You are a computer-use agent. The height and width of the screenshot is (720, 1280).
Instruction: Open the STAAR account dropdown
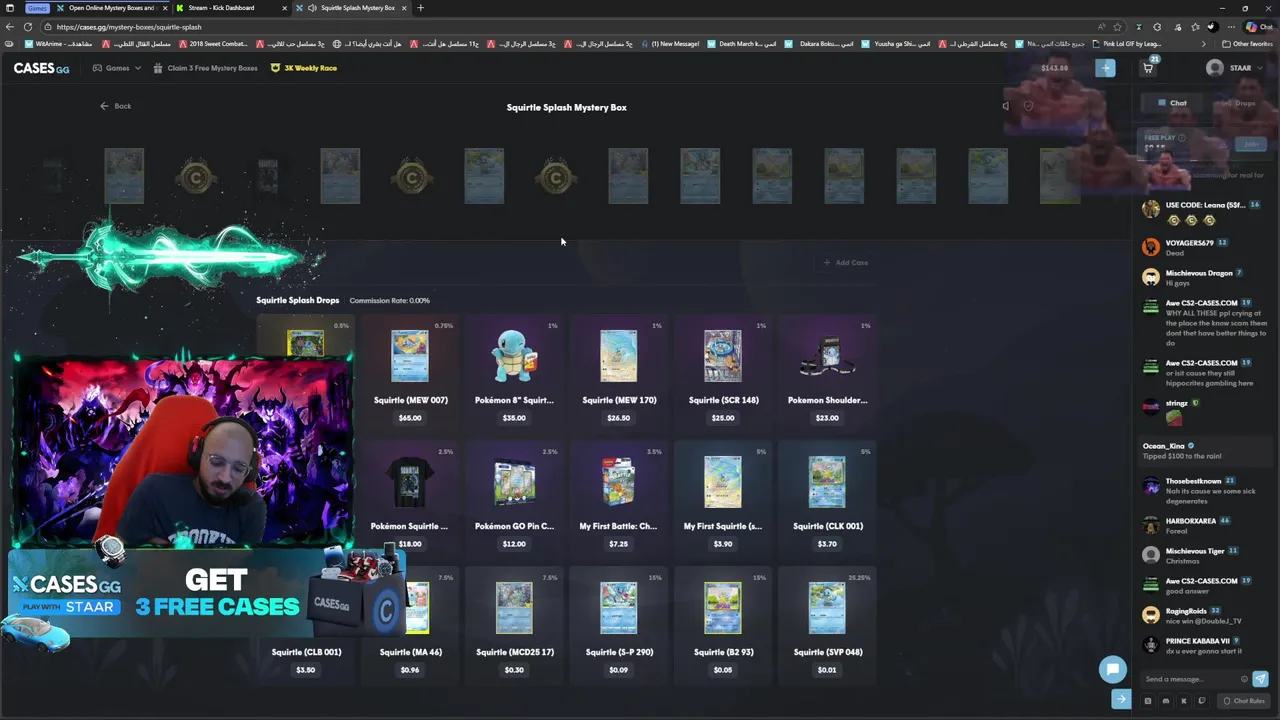[x=1234, y=68]
